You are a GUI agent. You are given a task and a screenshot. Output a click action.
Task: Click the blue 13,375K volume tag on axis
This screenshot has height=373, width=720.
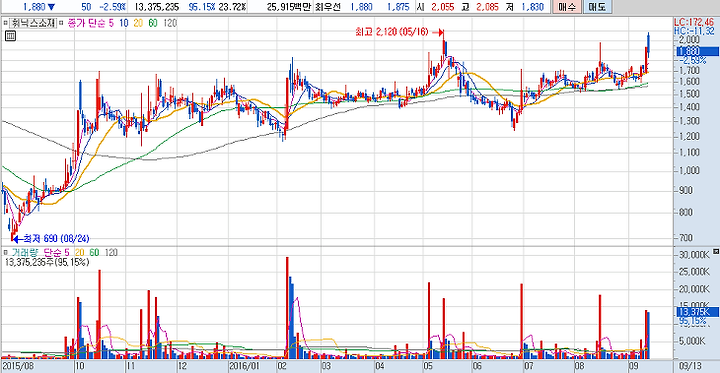(x=698, y=312)
